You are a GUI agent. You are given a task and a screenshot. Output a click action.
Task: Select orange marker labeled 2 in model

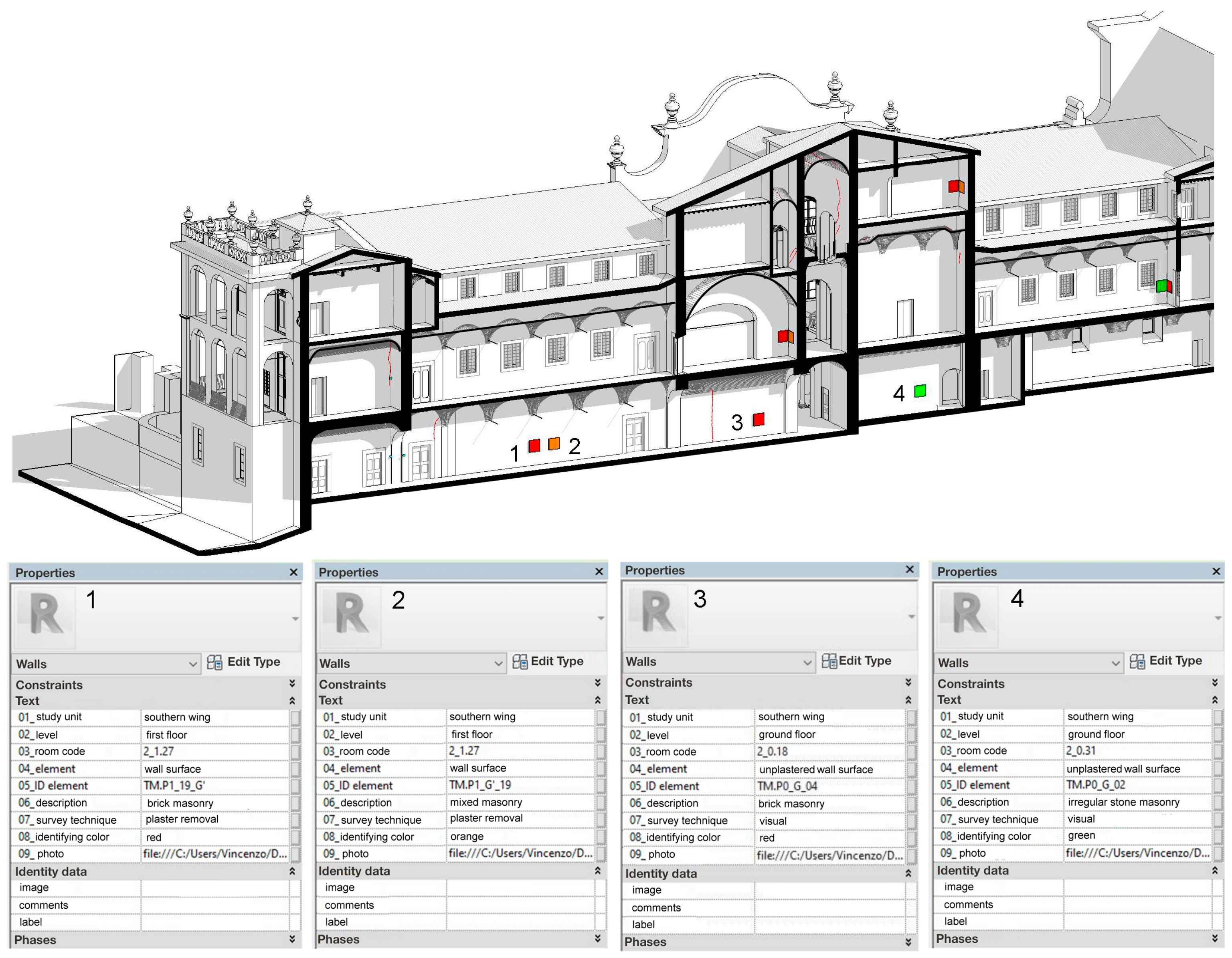[x=554, y=443]
